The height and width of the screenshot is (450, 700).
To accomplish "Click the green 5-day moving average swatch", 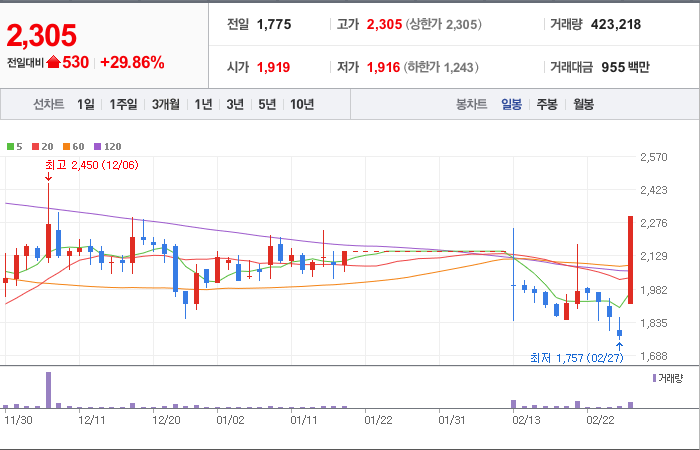I will pos(10,146).
